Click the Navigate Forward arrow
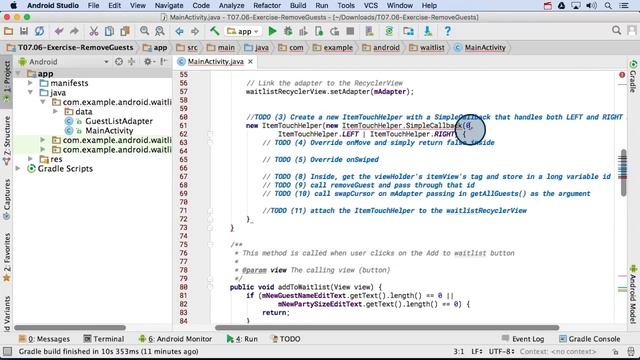This screenshot has height=360, width=640. pos(195,31)
